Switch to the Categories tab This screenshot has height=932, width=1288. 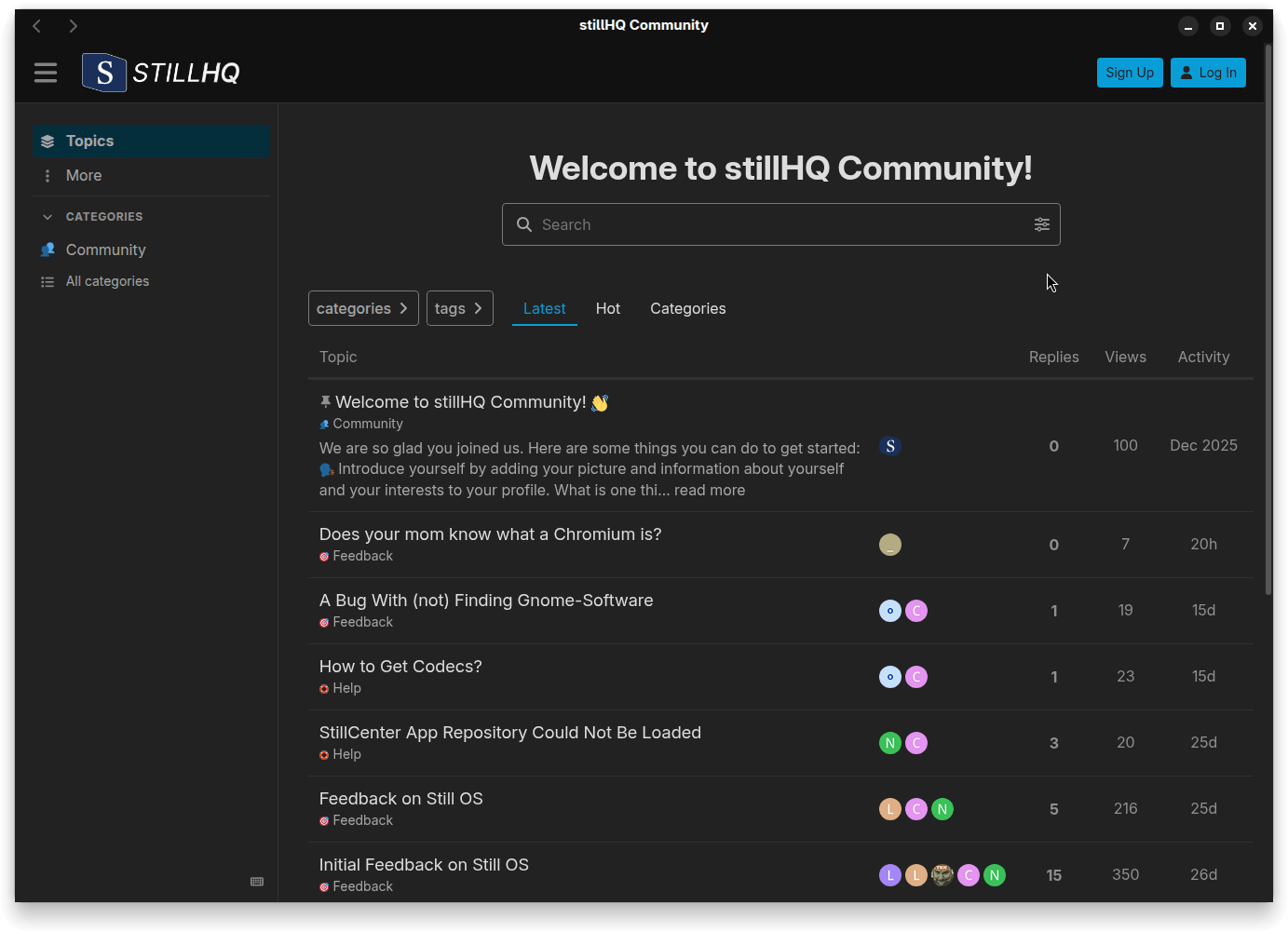pos(688,308)
